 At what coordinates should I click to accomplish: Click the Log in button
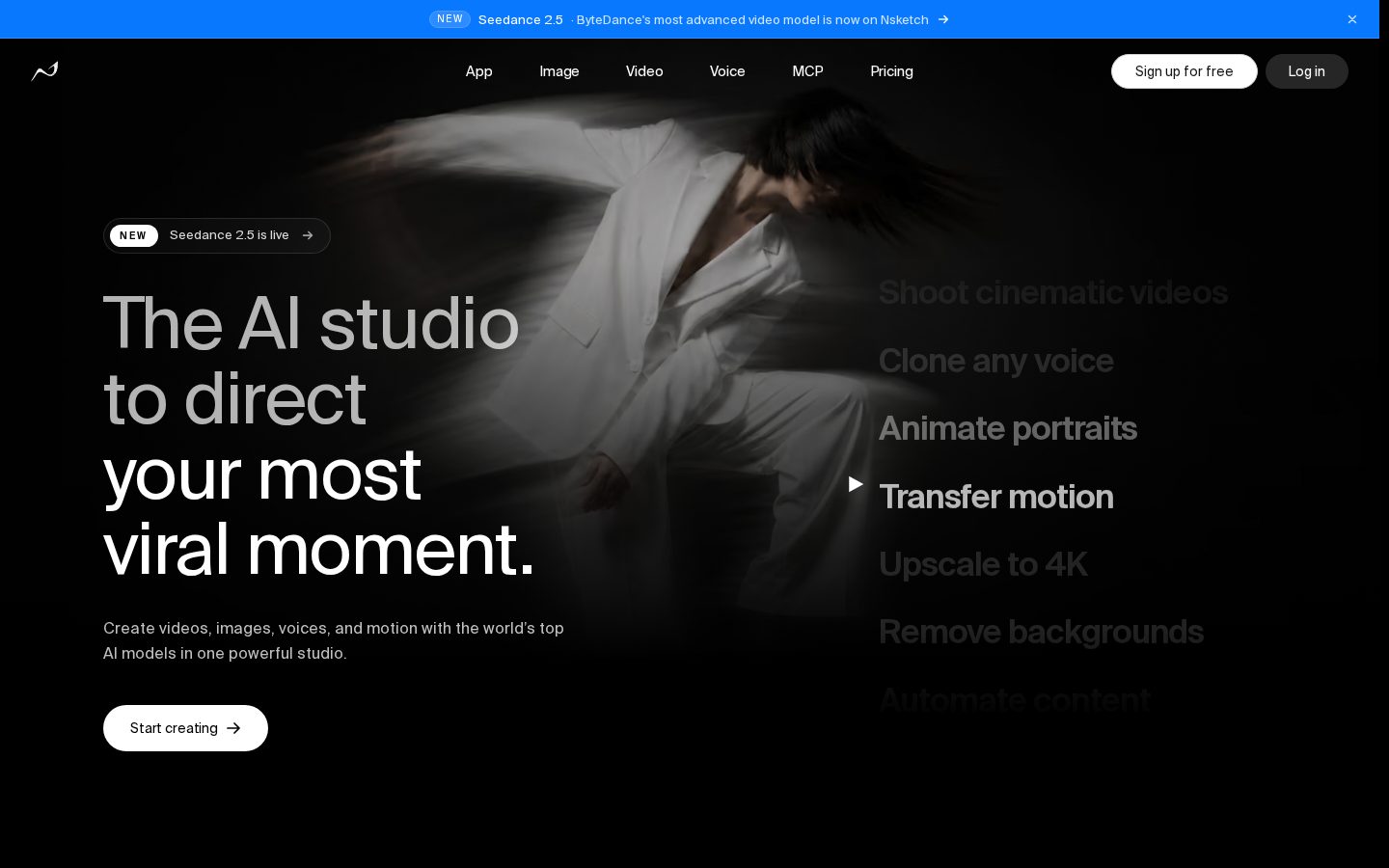click(1306, 71)
